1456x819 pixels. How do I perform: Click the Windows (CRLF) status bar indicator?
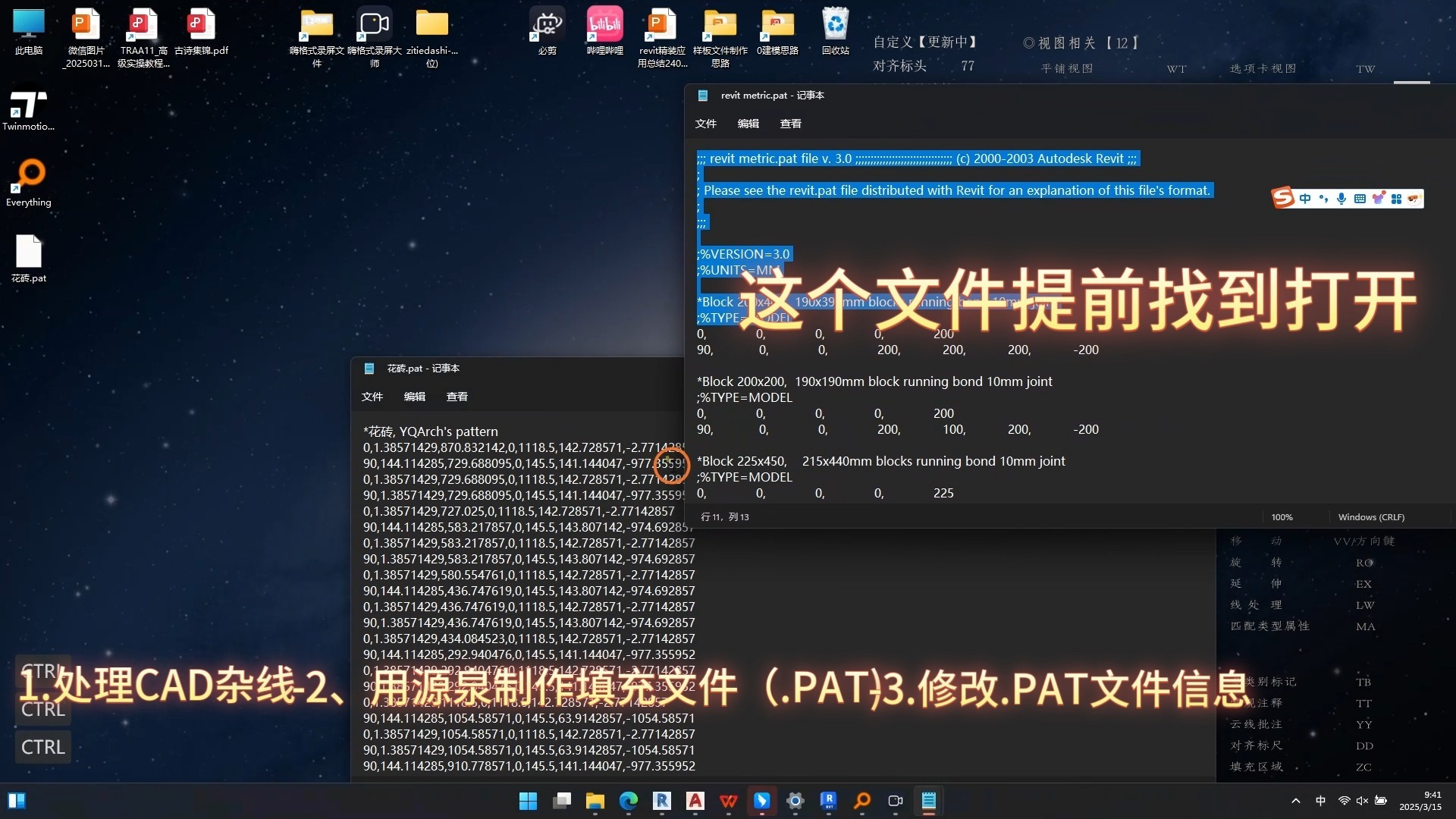click(1370, 516)
